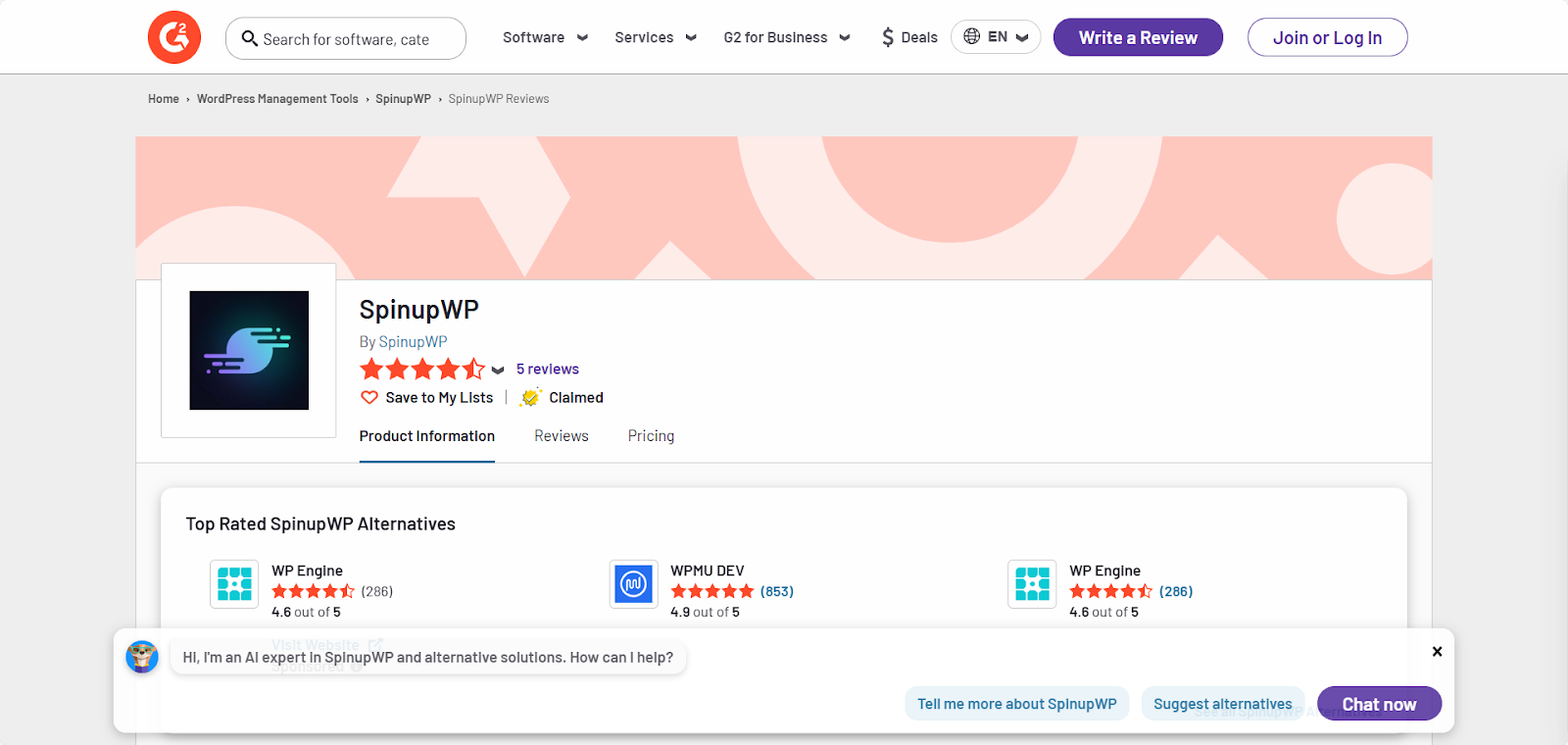This screenshot has height=745, width=1568.
Task: Click the dollar sign Deals icon
Action: (888, 37)
